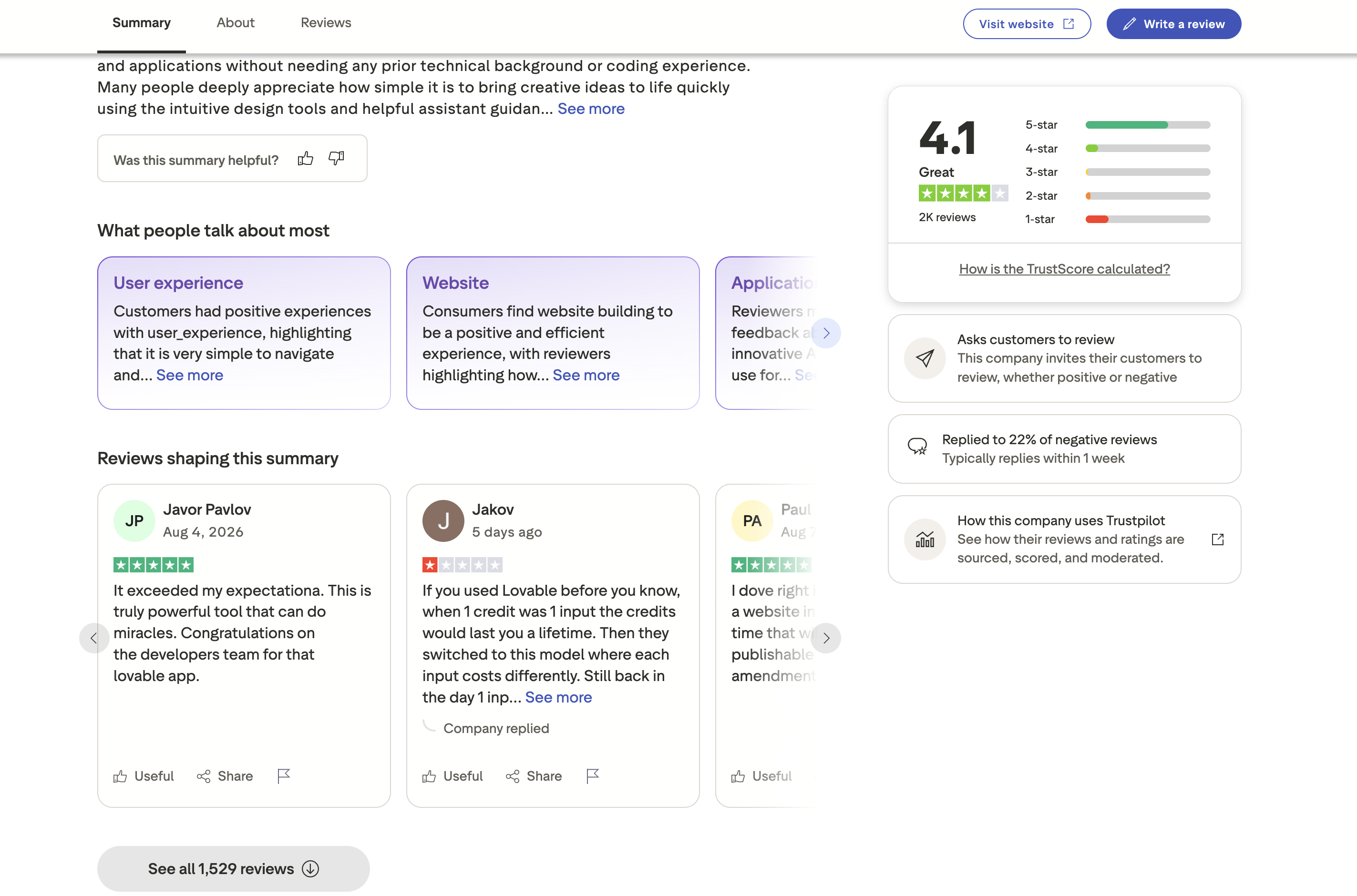Switch to the Reviews tab
This screenshot has width=1357, height=896.
point(326,23)
